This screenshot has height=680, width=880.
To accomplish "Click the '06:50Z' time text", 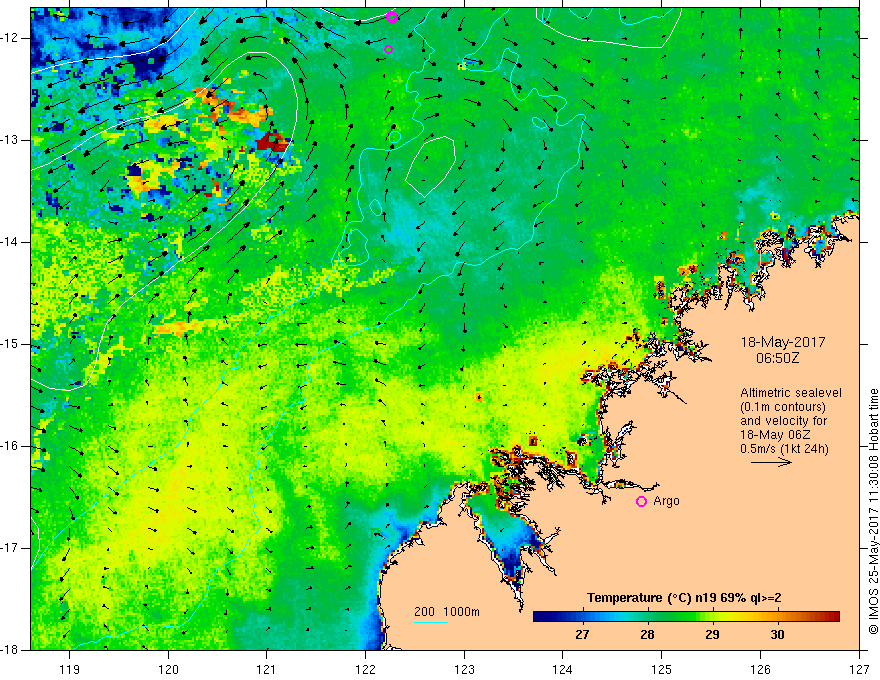I will pos(777,358).
